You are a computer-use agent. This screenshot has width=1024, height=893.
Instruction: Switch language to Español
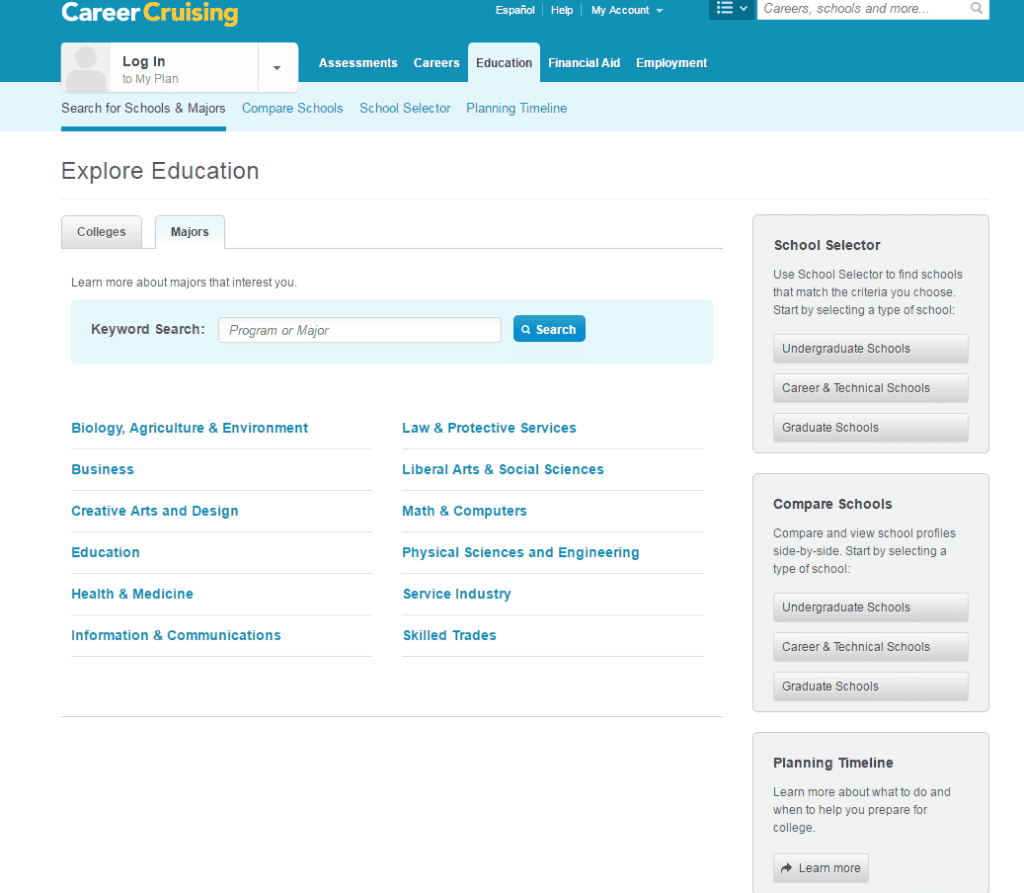coord(515,10)
